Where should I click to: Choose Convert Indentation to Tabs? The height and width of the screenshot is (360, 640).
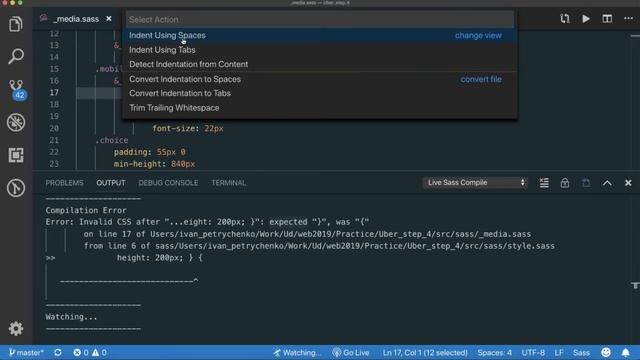coord(320,93)
